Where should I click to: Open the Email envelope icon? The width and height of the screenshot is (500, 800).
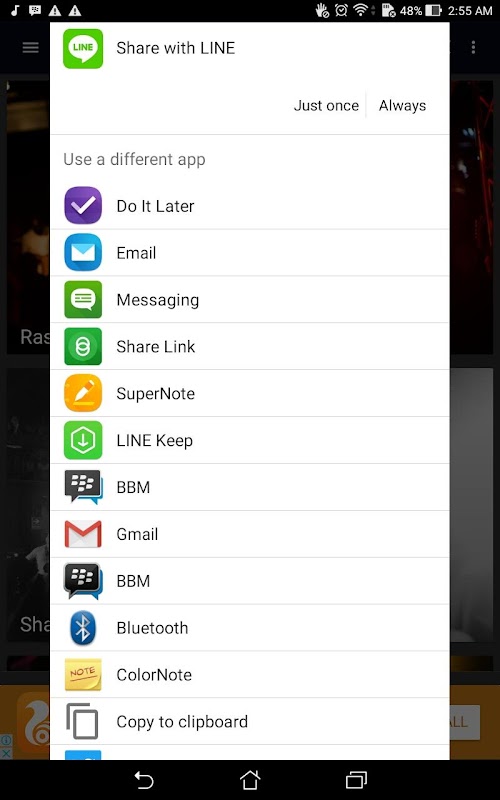pyautogui.click(x=83, y=253)
